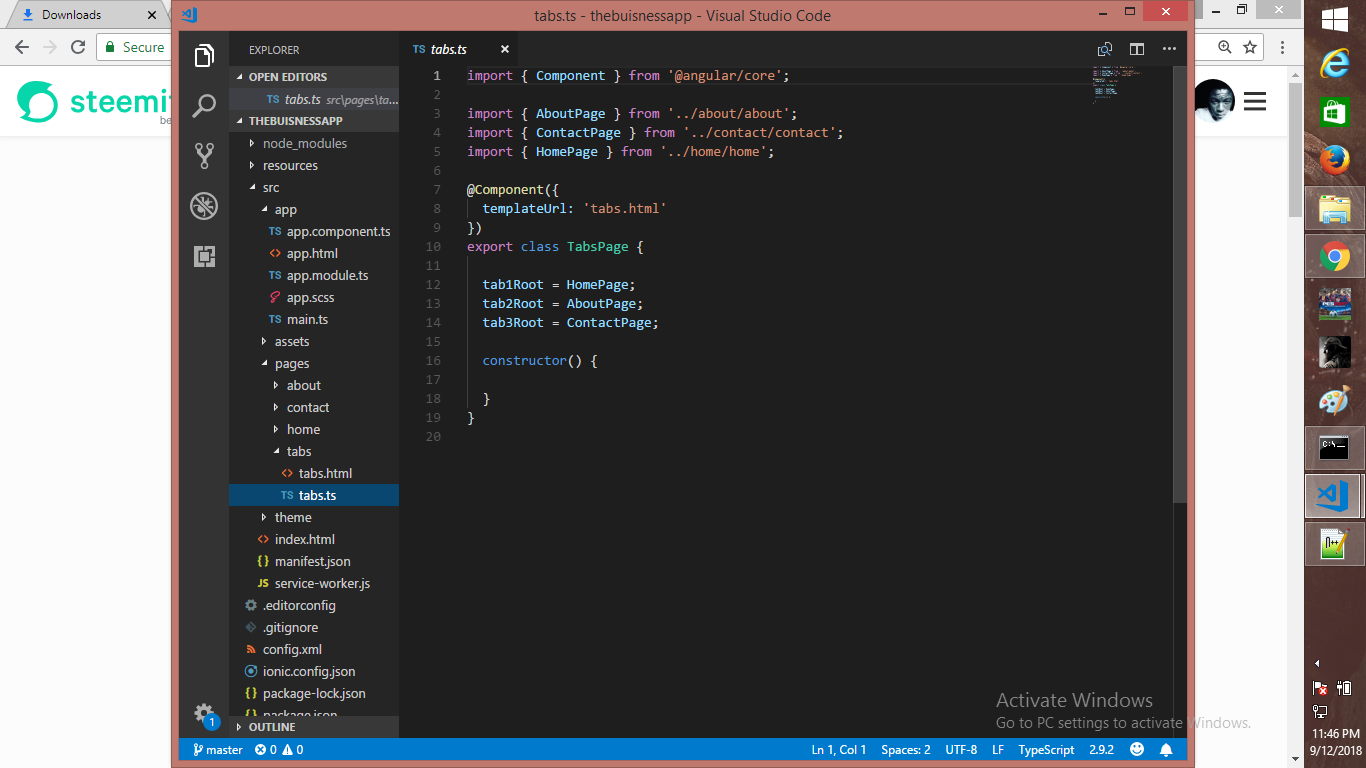
Task: Select tabs.ts under Open Editors
Action: click(x=314, y=99)
